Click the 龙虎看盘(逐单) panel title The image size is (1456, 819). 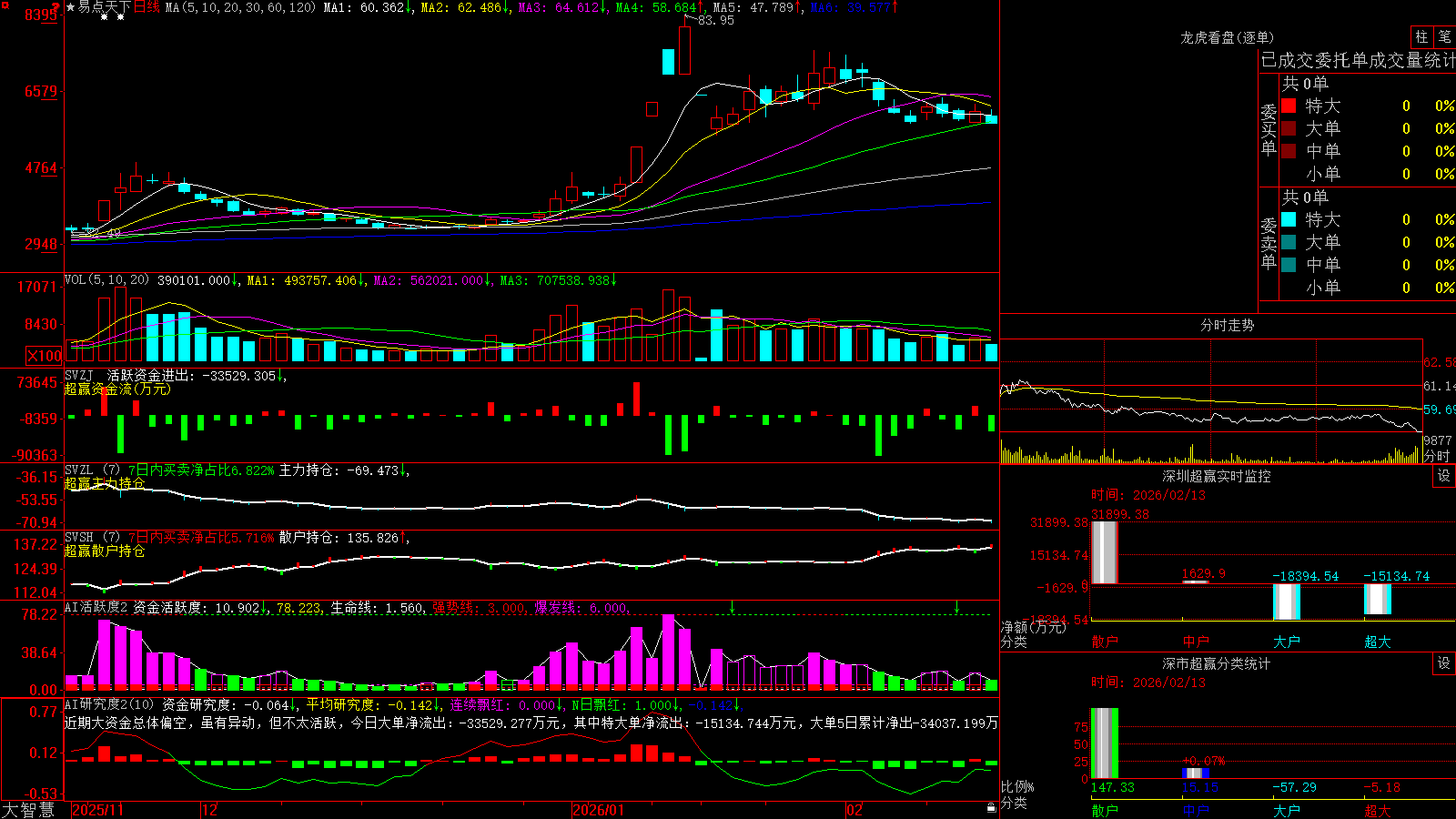pyautogui.click(x=1228, y=37)
